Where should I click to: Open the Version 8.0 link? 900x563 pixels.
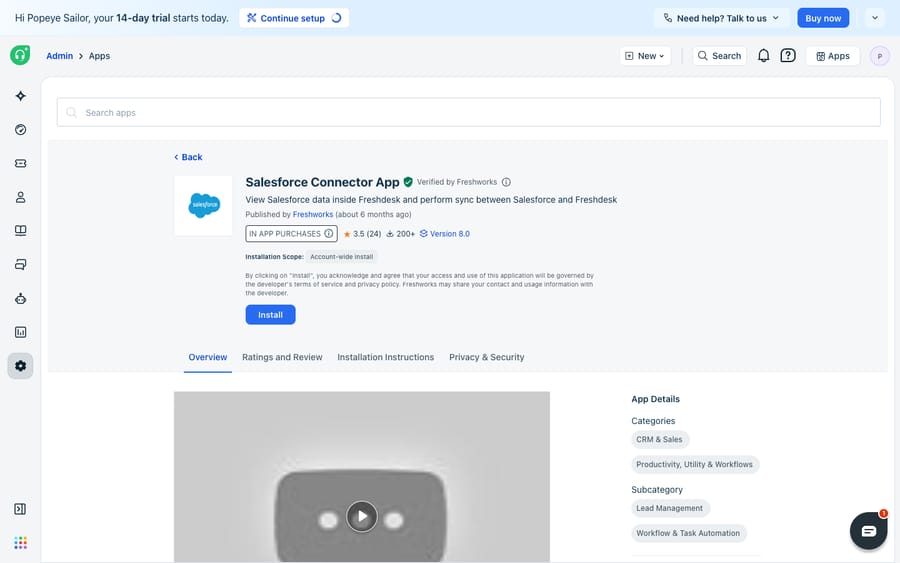445,234
